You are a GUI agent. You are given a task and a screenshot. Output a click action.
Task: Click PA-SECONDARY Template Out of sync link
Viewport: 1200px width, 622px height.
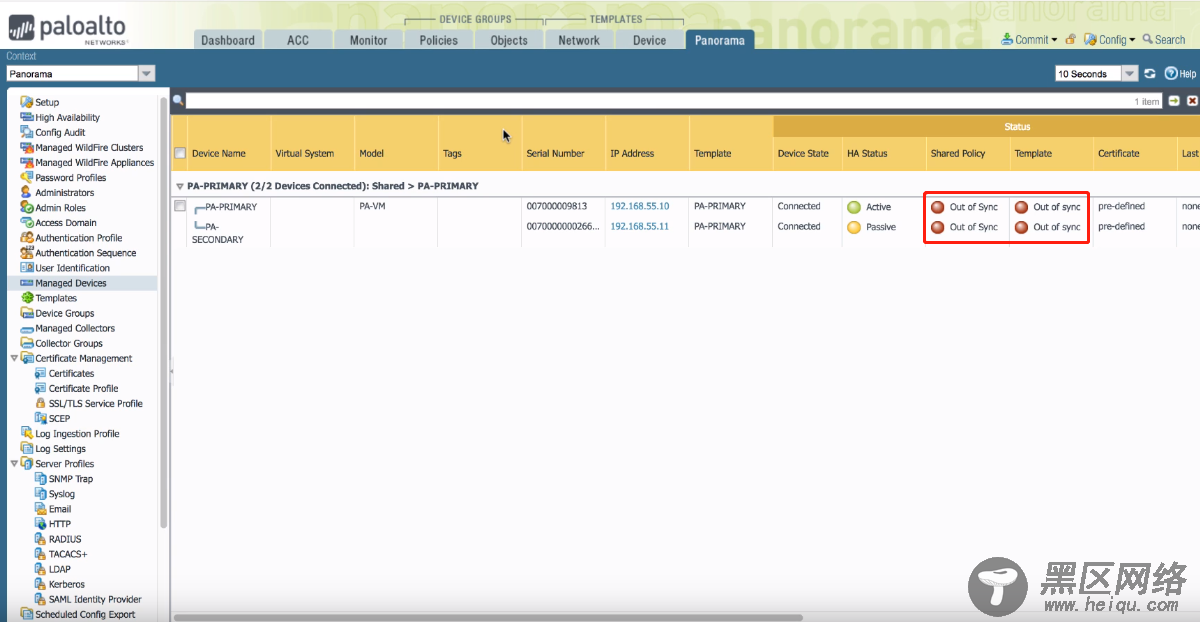[1057, 227]
